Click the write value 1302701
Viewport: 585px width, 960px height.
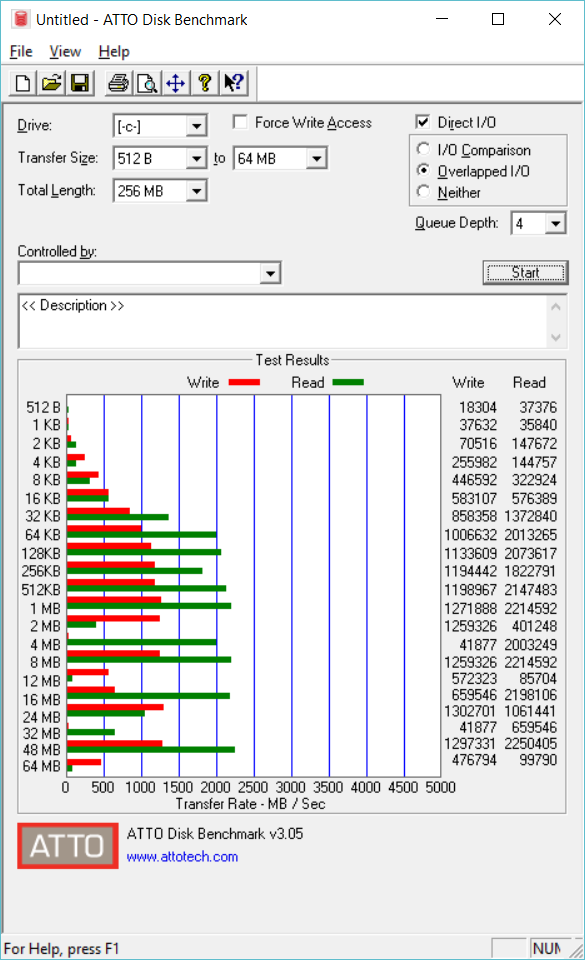[471, 711]
